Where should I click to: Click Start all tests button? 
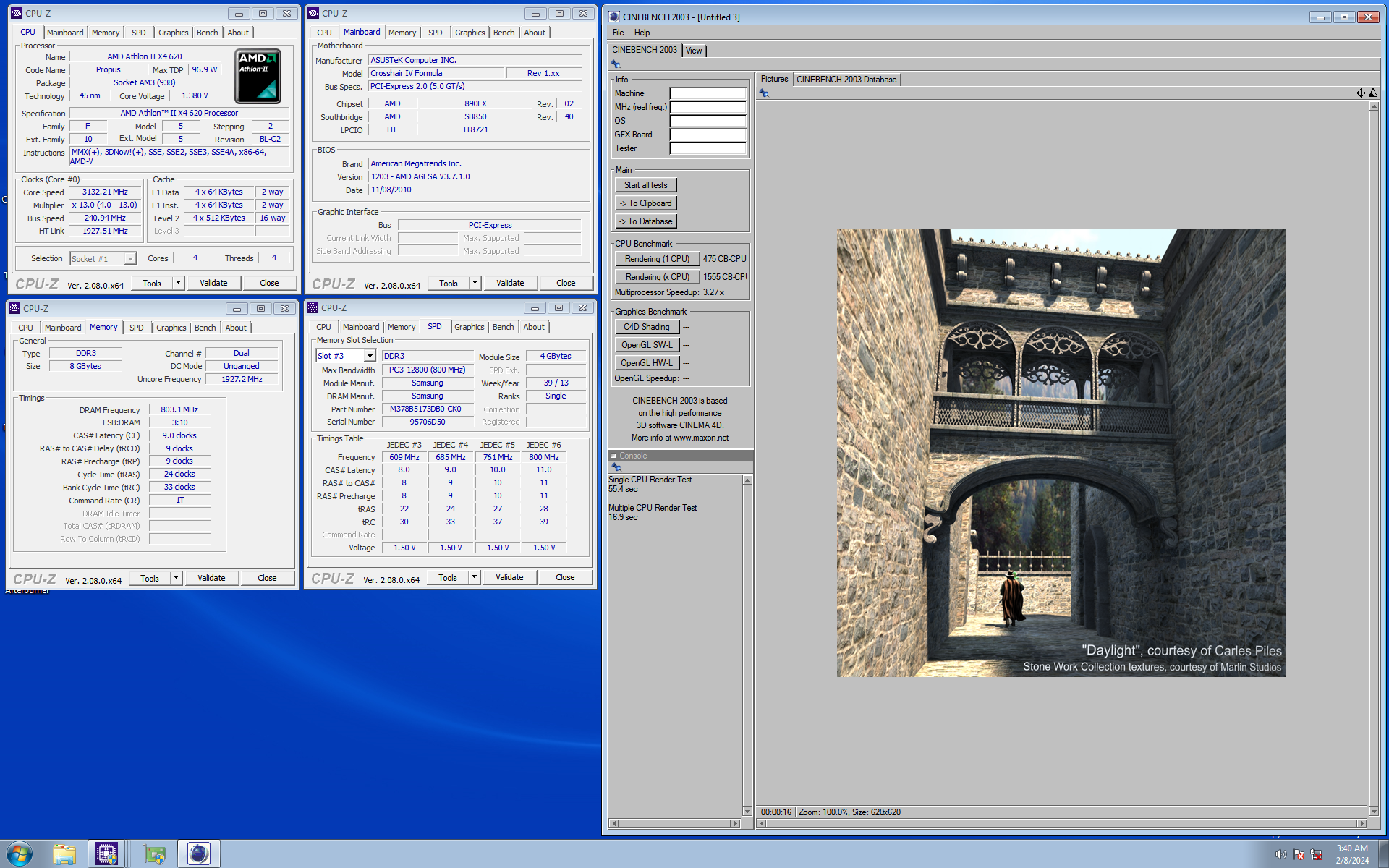click(646, 185)
